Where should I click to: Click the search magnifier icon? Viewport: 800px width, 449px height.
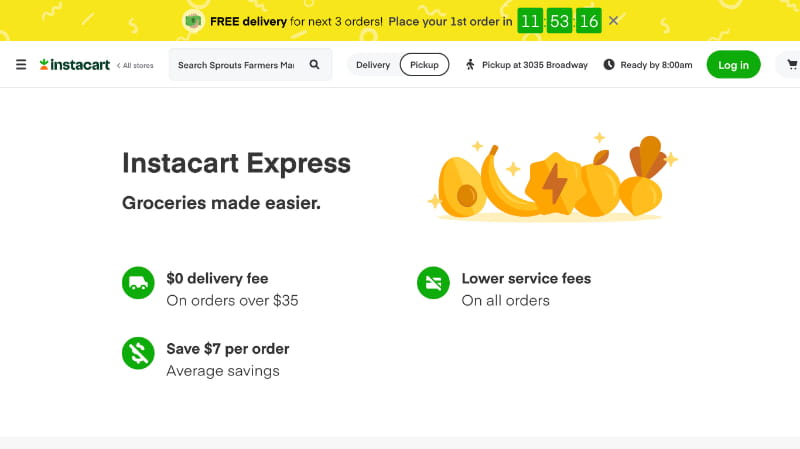click(x=314, y=65)
